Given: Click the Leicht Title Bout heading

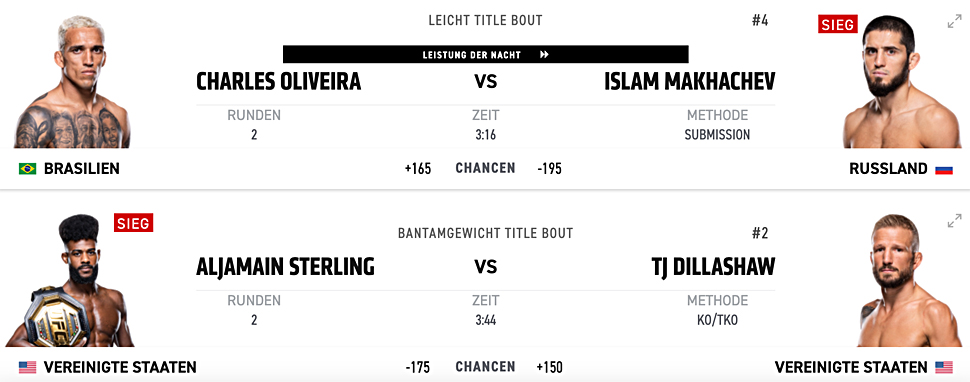Looking at the screenshot, I should click(x=486, y=20).
